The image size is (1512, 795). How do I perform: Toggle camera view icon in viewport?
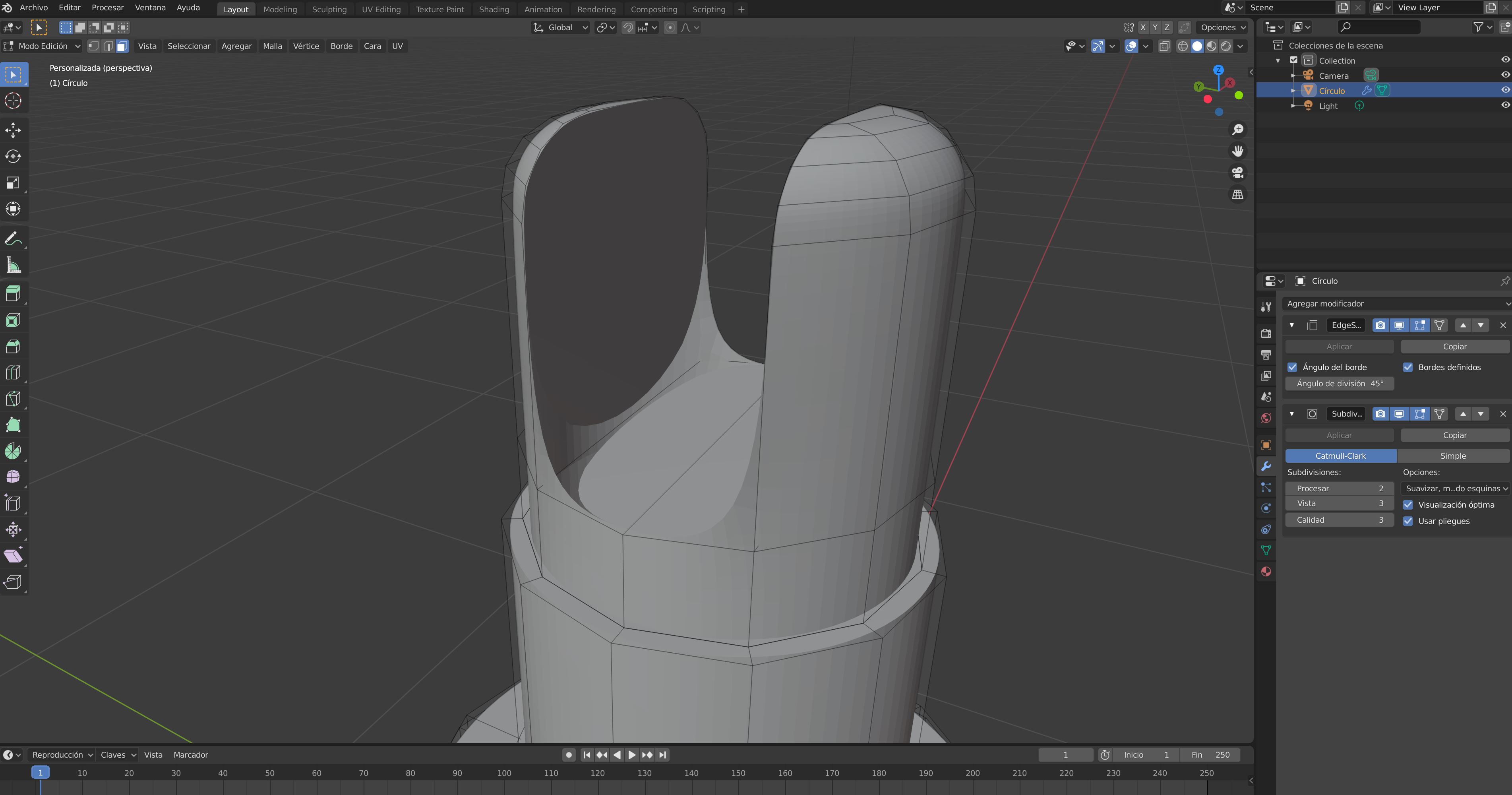pyautogui.click(x=1237, y=173)
